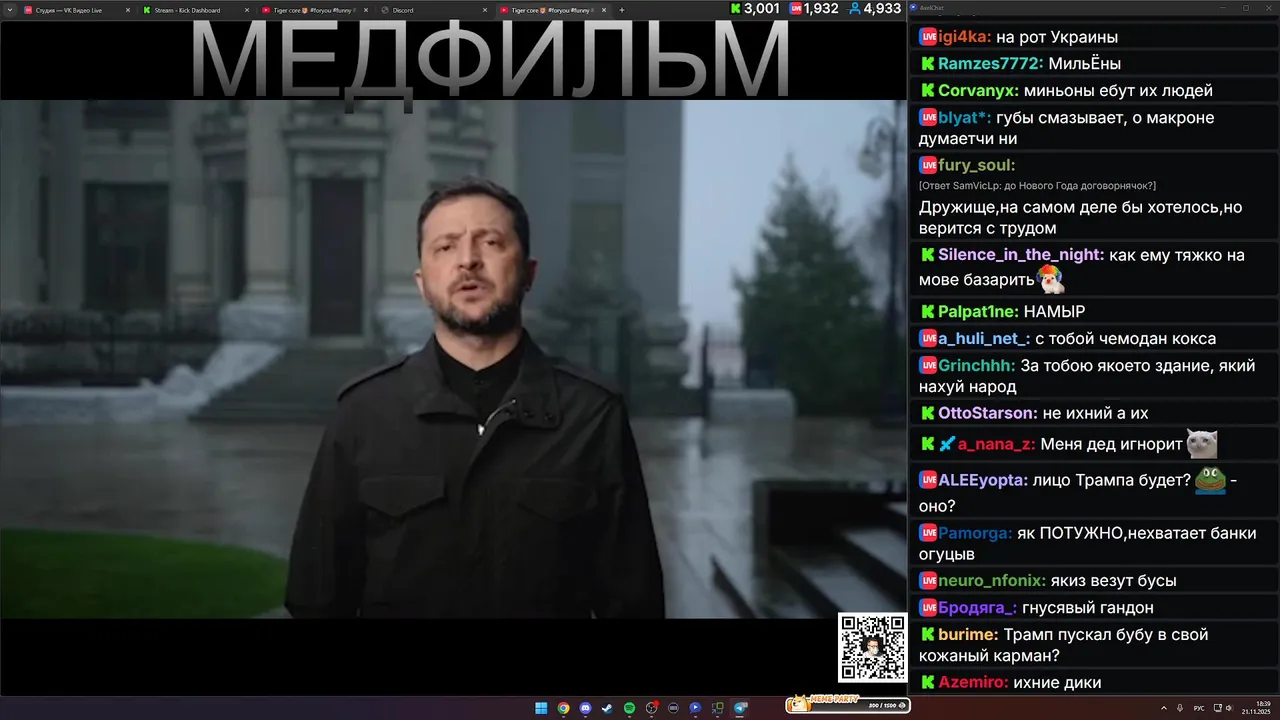Click username fury_soul in chat

(x=977, y=165)
